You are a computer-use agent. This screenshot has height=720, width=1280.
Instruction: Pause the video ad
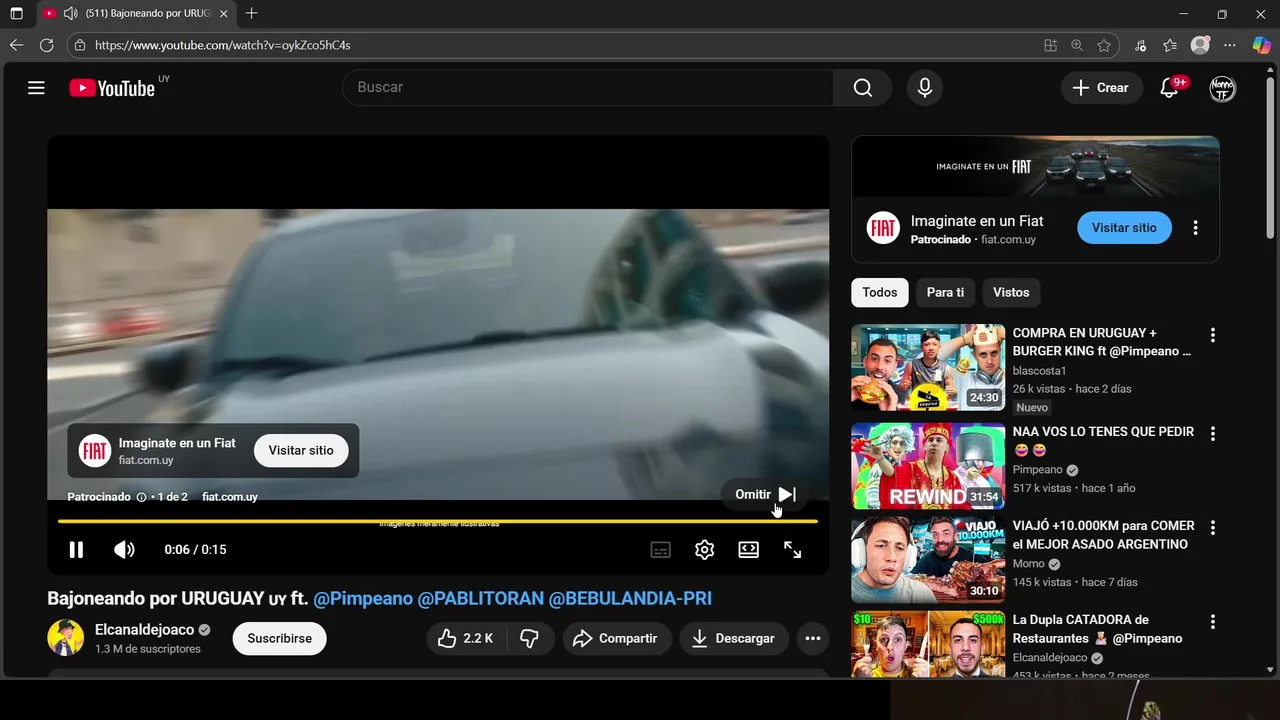tap(76, 550)
